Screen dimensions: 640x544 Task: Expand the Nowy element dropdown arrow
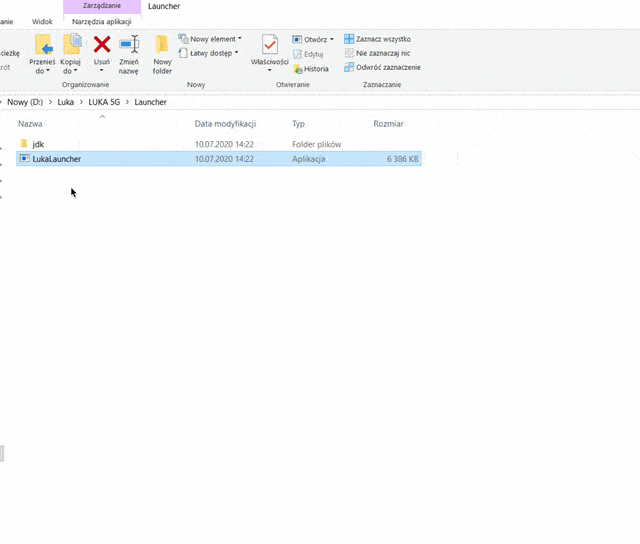point(240,38)
